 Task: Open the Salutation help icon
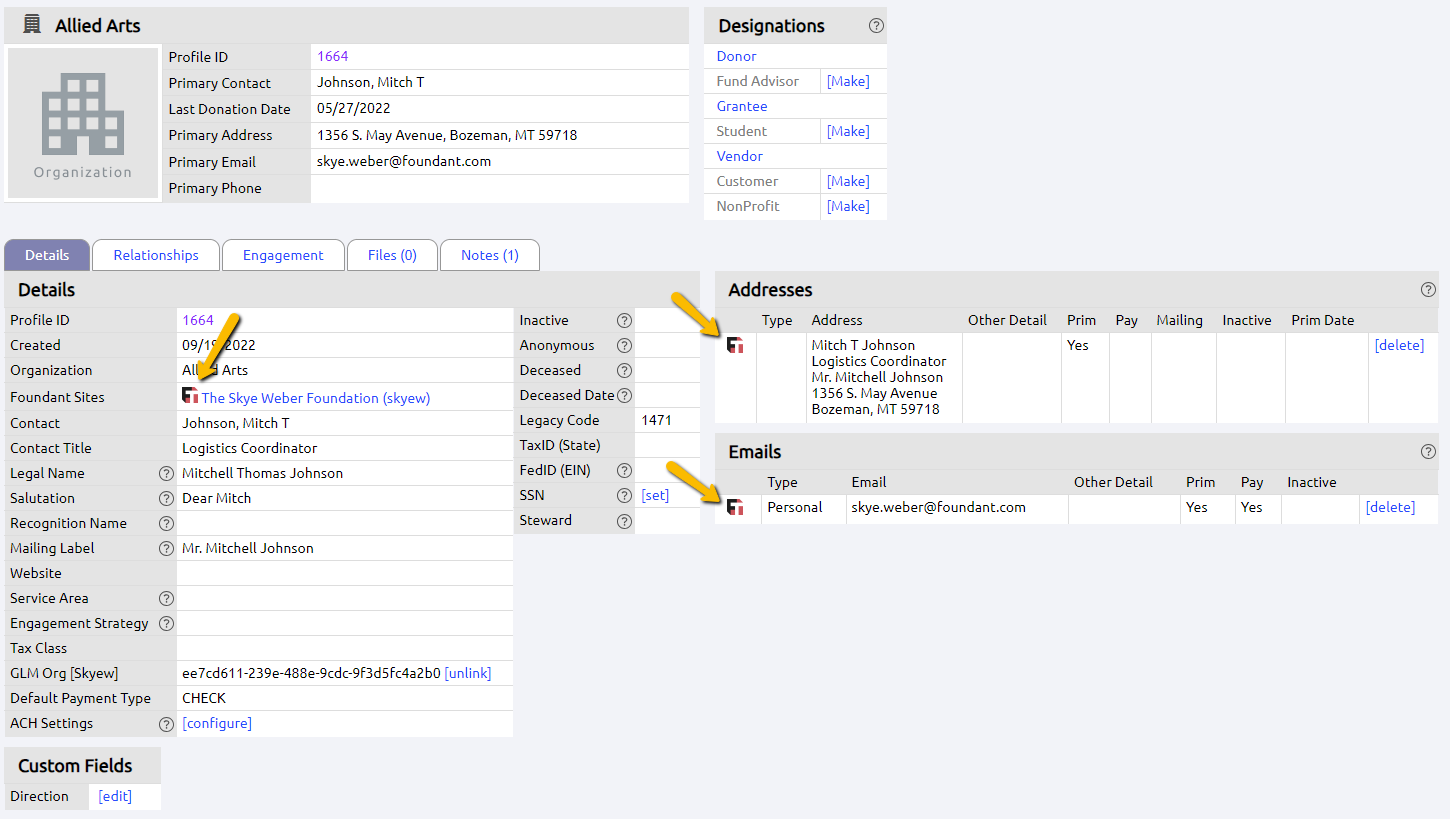click(166, 498)
